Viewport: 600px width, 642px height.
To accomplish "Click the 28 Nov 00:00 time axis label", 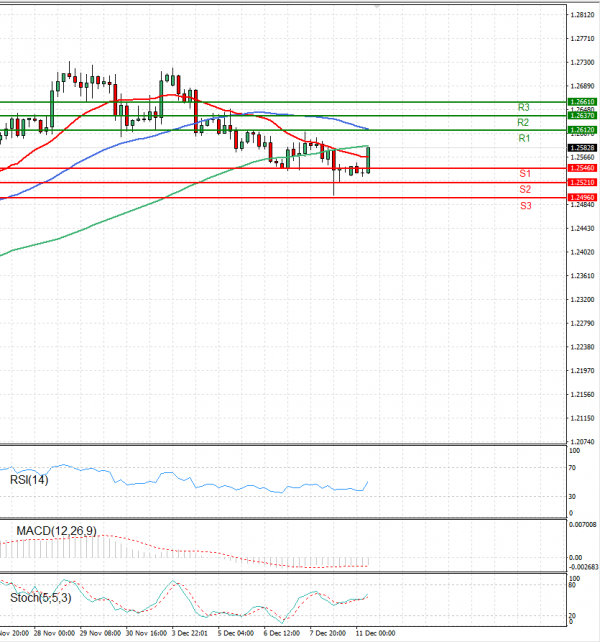I will tap(54, 633).
